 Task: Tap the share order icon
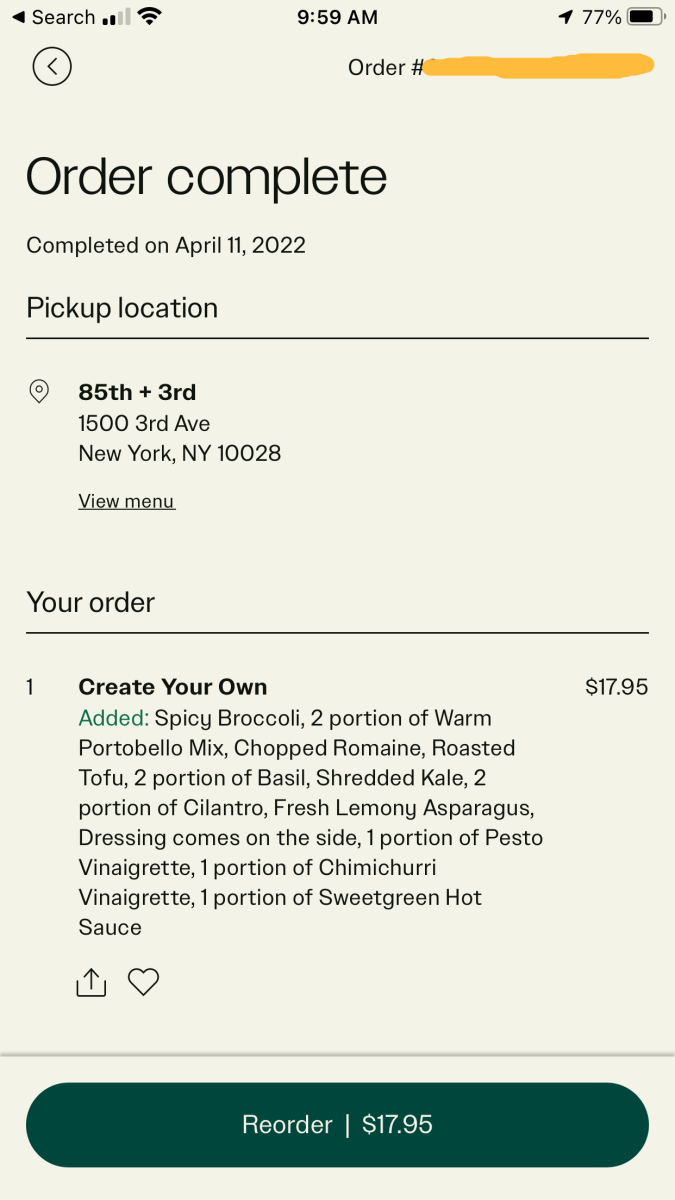coord(91,983)
